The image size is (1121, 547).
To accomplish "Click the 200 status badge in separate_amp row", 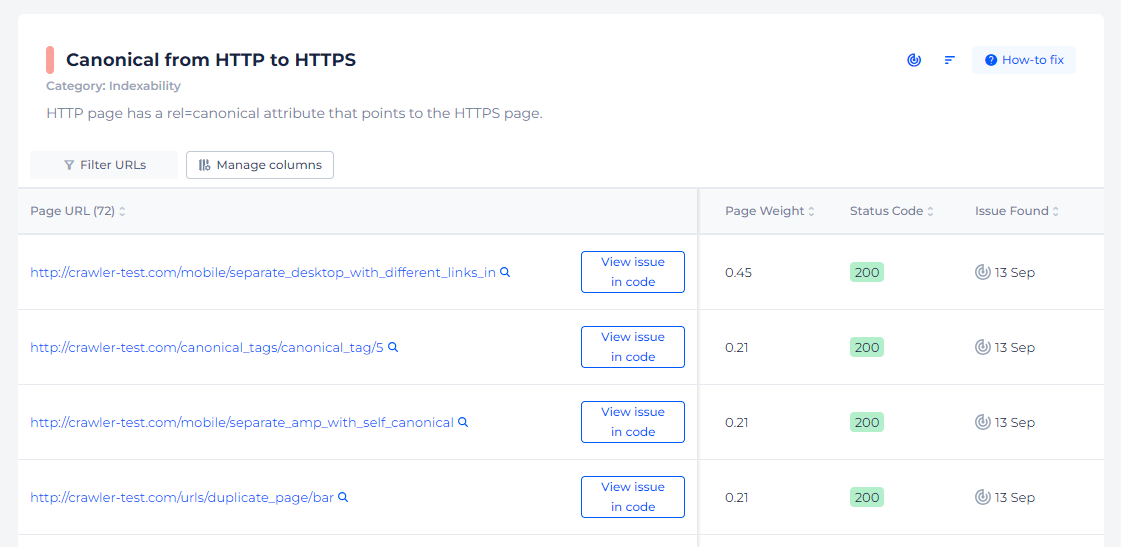I will click(866, 423).
